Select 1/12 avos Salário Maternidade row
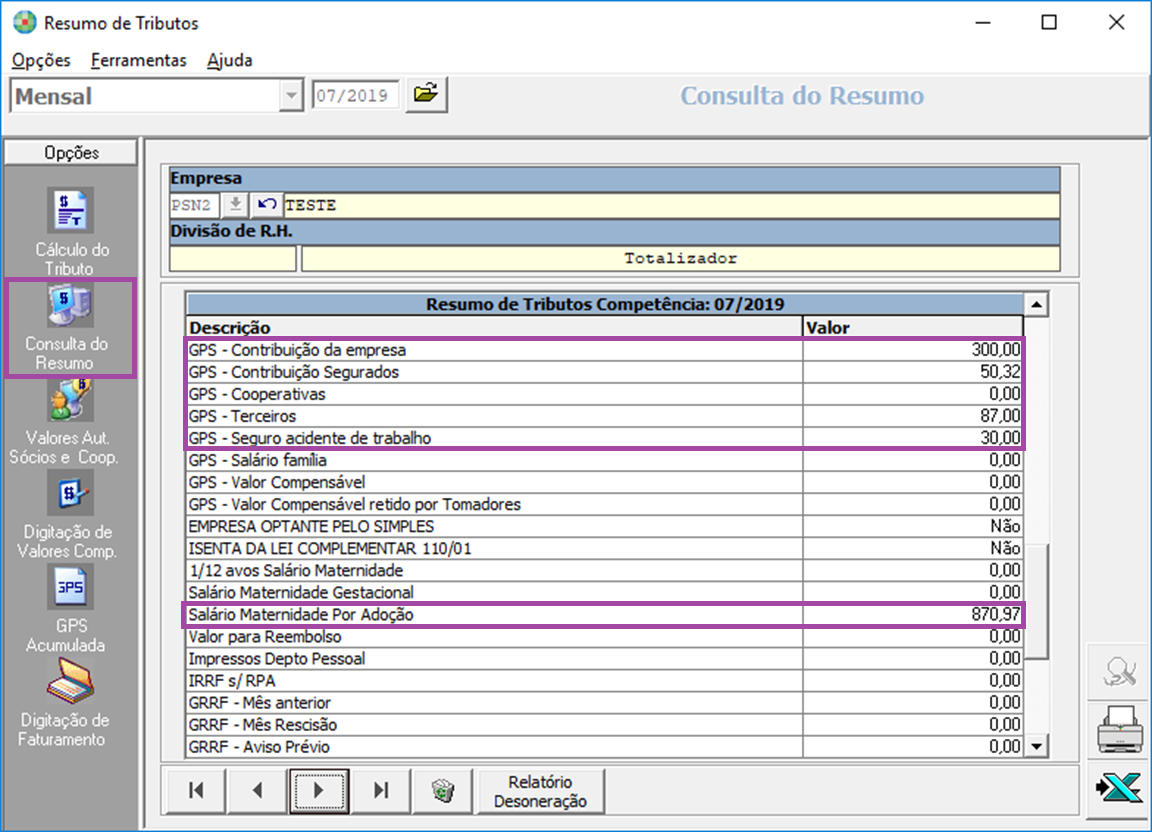The image size is (1152, 832). [x=605, y=570]
